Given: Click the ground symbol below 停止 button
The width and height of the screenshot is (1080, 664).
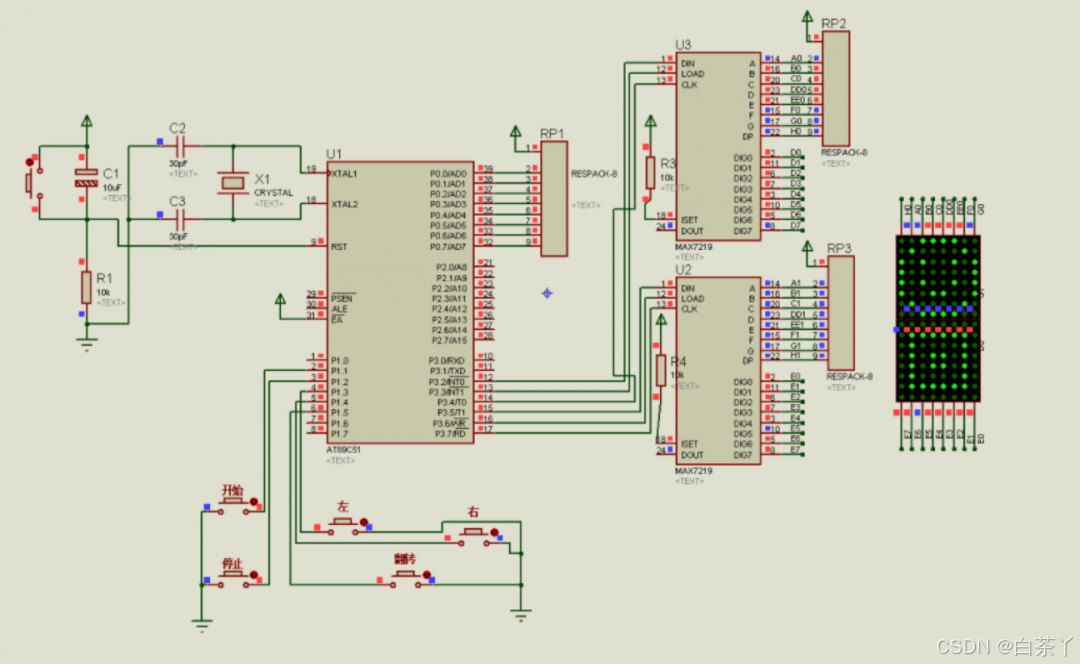Looking at the screenshot, I should (201, 625).
